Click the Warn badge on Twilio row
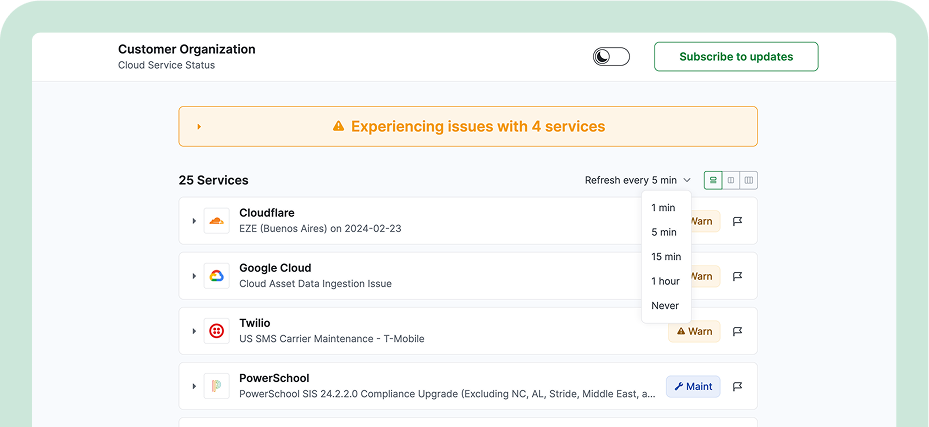This screenshot has width=929, height=427. [x=694, y=331]
